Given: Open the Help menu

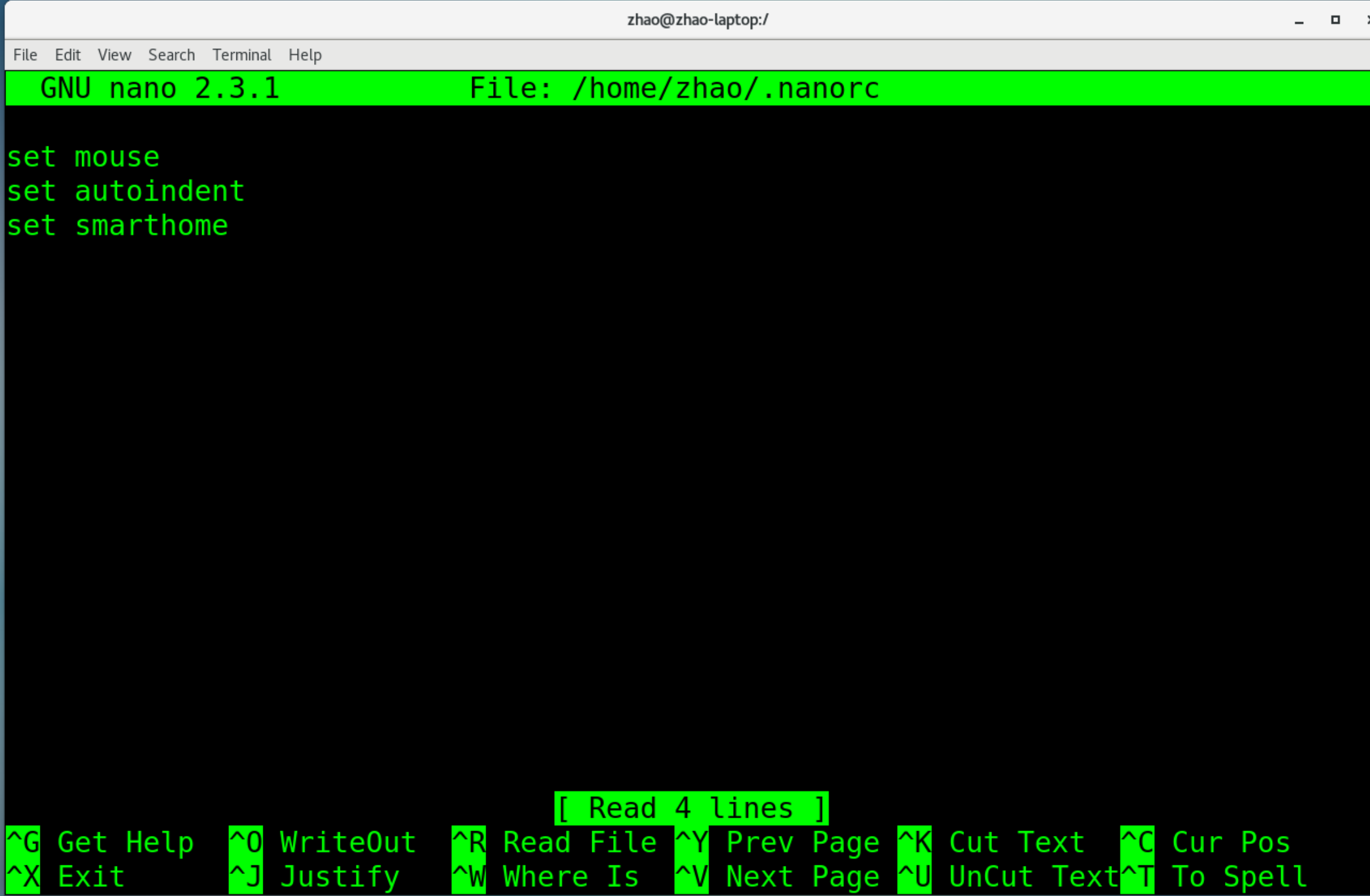Looking at the screenshot, I should click(304, 55).
